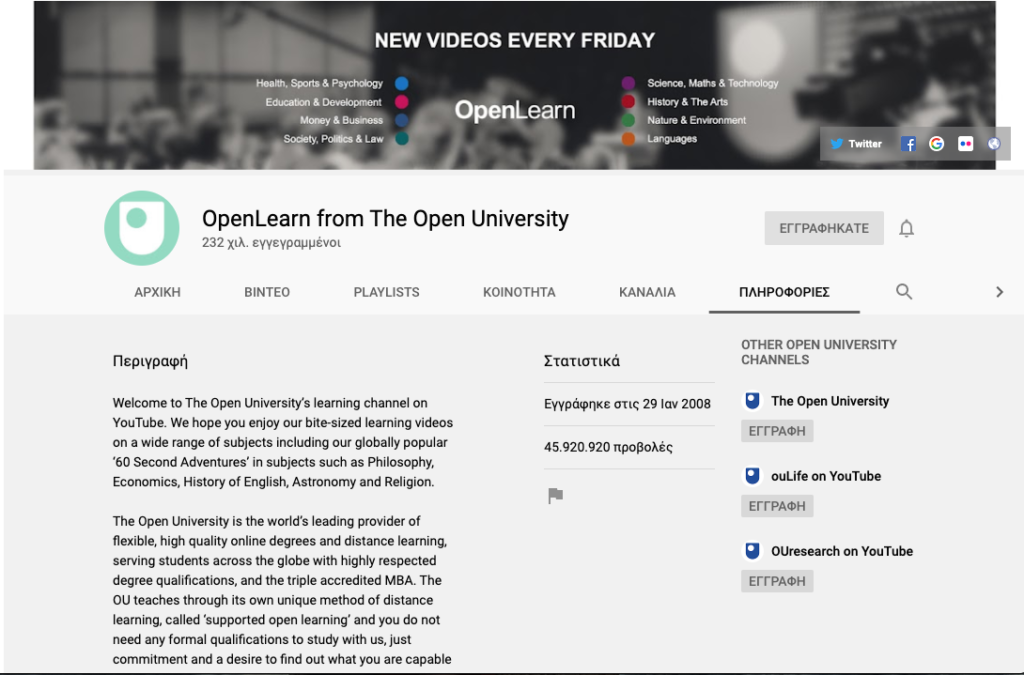
Task: Click the OUresearch on YouTube channel logo
Action: tap(752, 551)
